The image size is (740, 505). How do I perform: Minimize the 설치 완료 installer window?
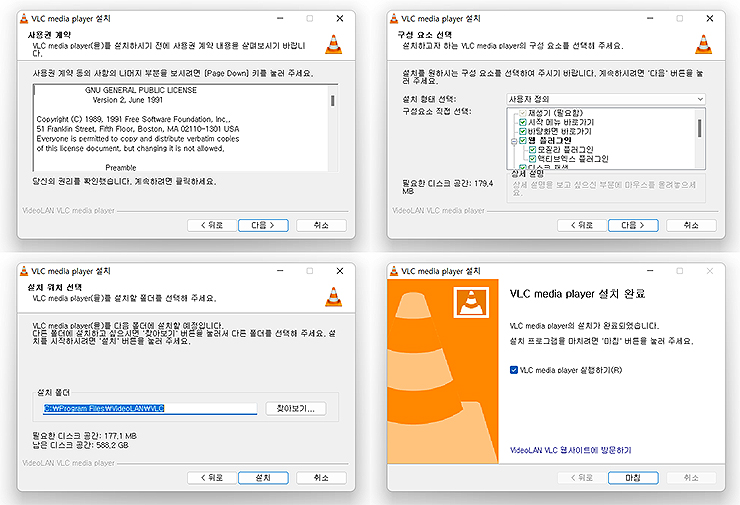[x=650, y=271]
